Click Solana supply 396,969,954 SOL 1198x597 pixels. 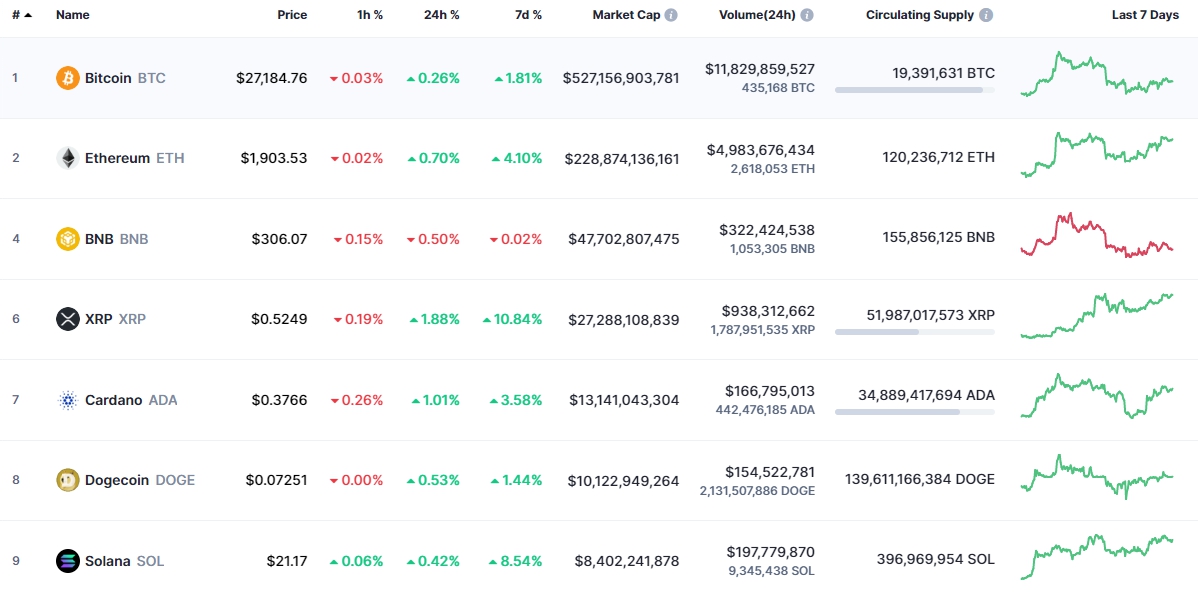point(936,561)
